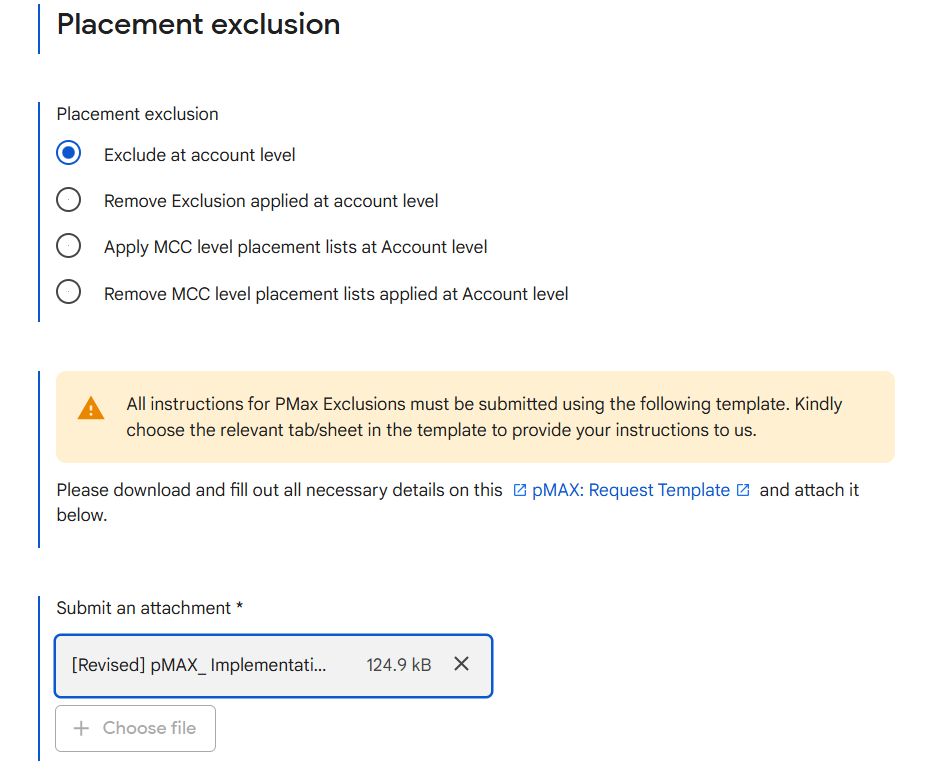The height and width of the screenshot is (773, 937).
Task: Remove the attached file with the X icon
Action: pyautogui.click(x=461, y=664)
